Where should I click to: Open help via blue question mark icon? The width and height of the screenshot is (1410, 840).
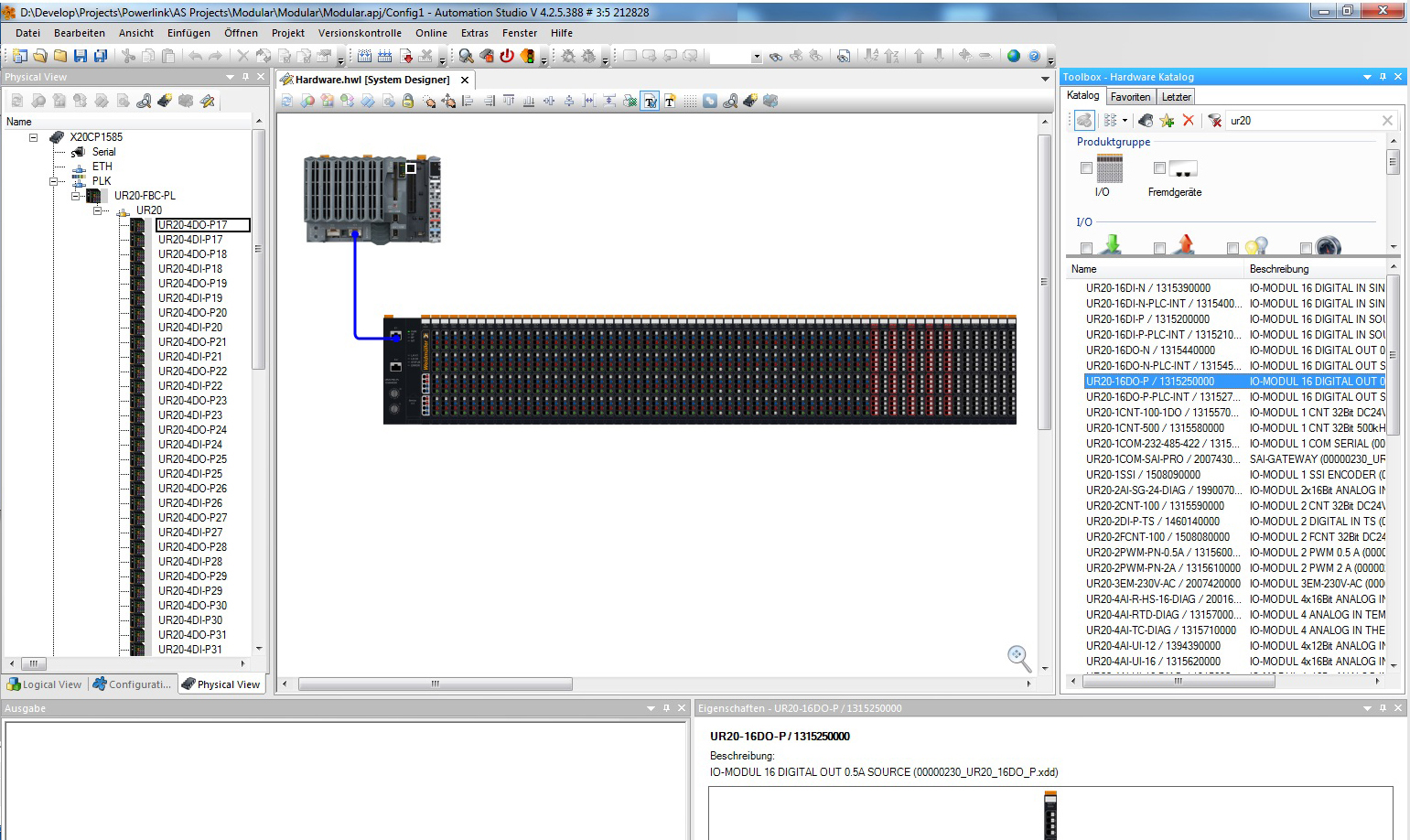point(1034,56)
